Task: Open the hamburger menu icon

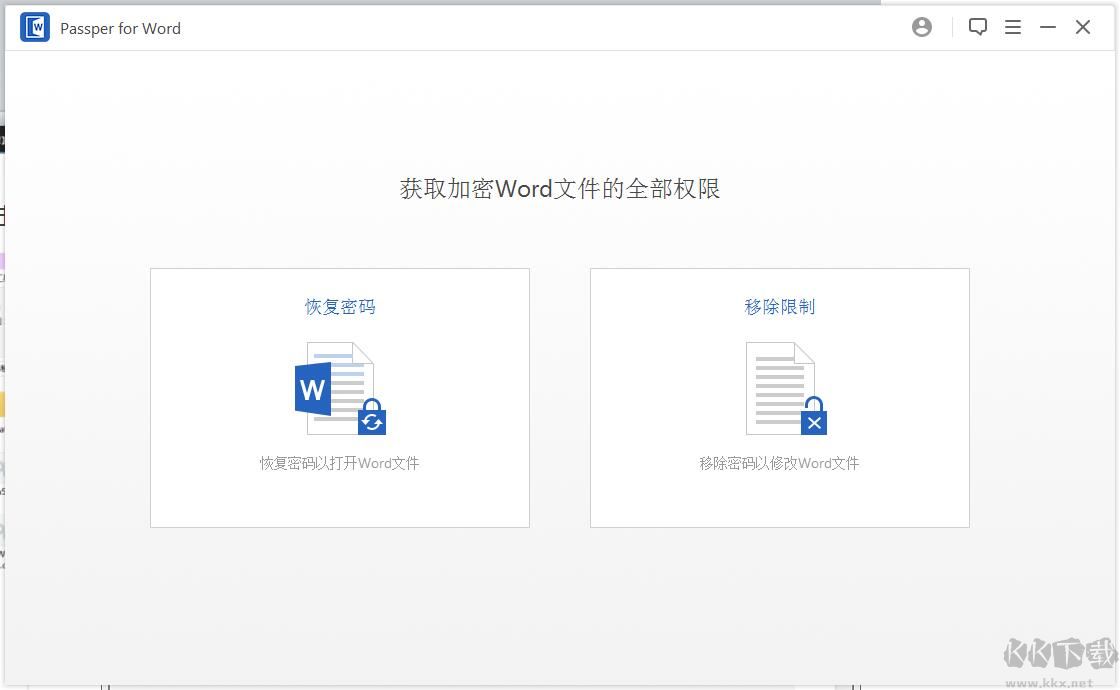Action: coord(1013,27)
